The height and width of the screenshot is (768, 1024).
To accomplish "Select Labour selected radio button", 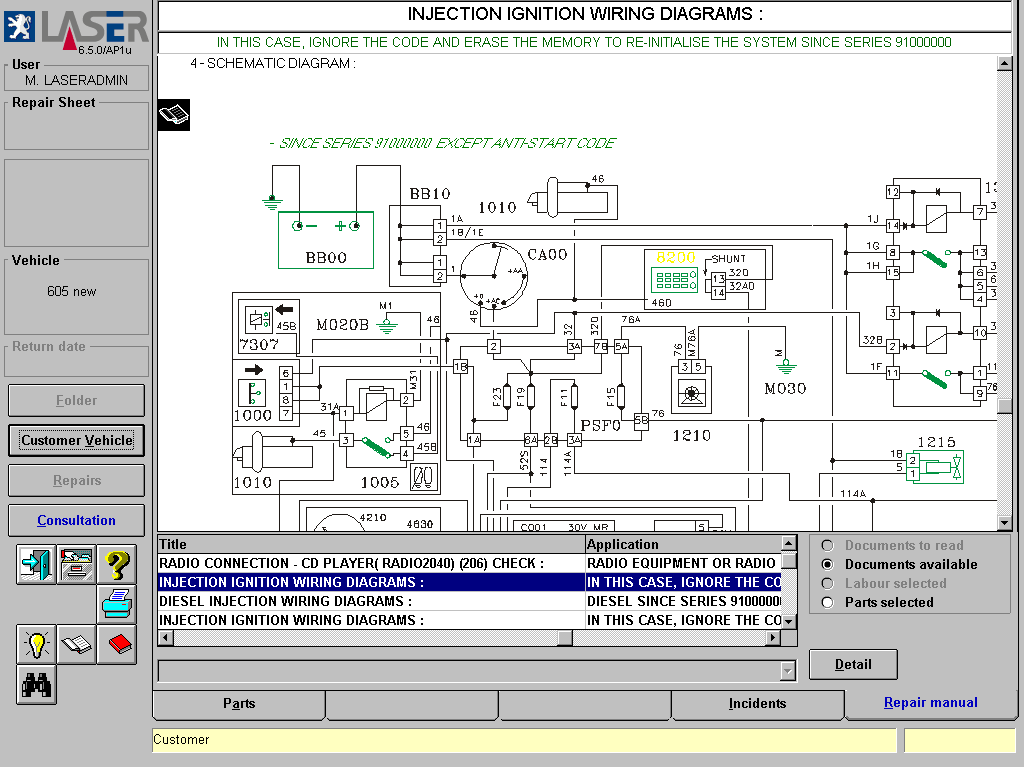I will point(827,583).
